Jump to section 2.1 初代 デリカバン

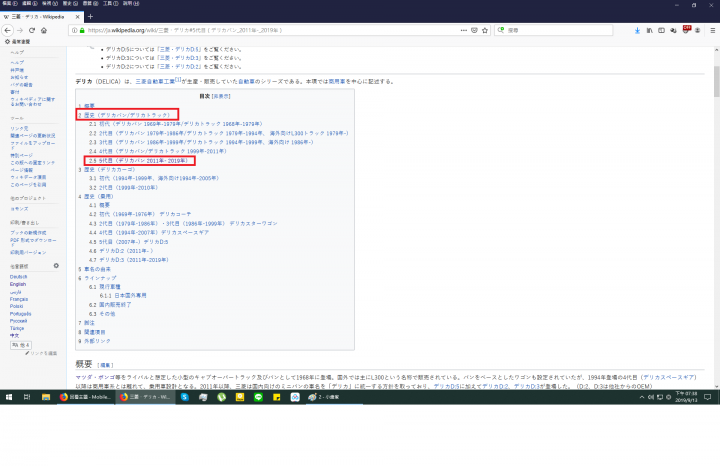click(x=176, y=124)
